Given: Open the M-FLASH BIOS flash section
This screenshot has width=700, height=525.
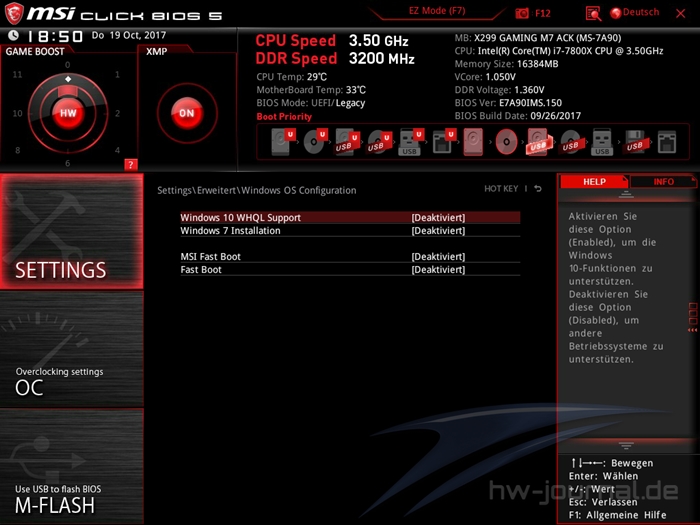Looking at the screenshot, I should point(71,466).
